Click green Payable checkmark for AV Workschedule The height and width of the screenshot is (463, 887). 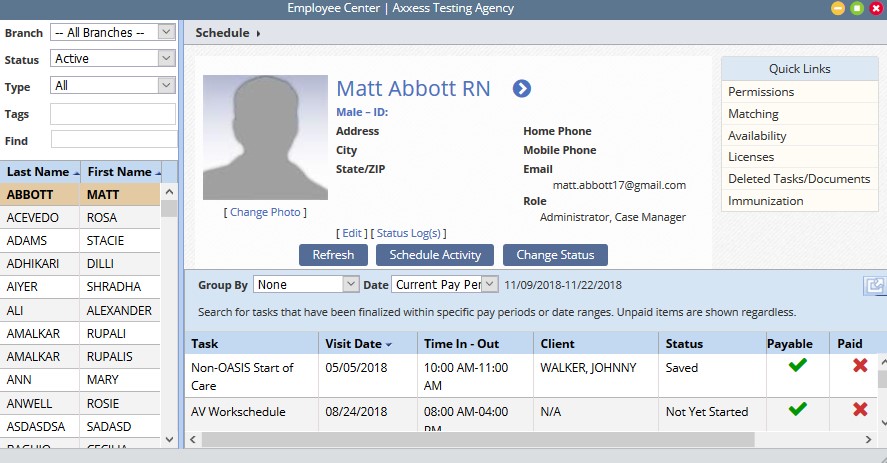click(x=796, y=409)
